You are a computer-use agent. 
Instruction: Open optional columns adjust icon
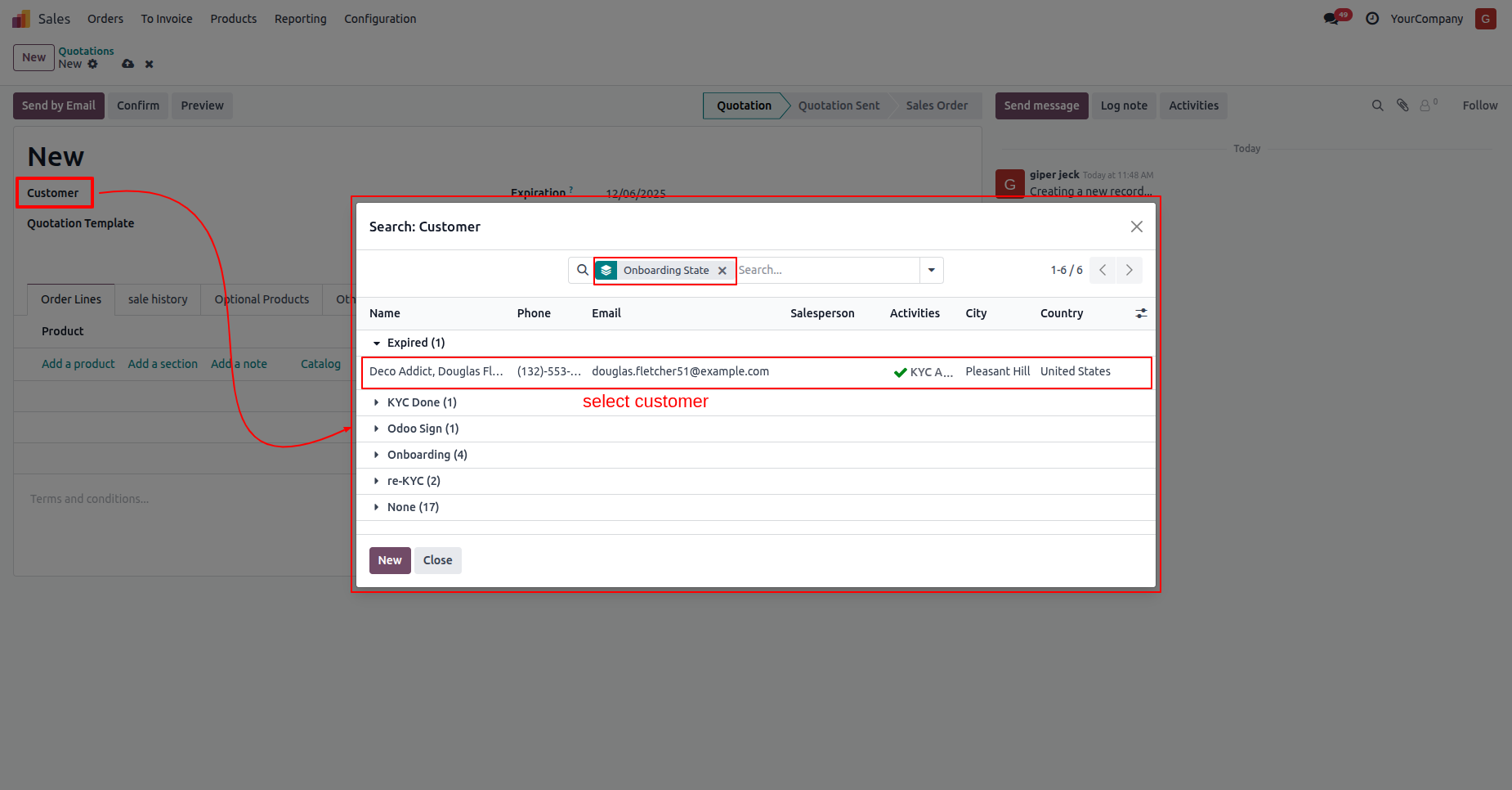[x=1141, y=313]
